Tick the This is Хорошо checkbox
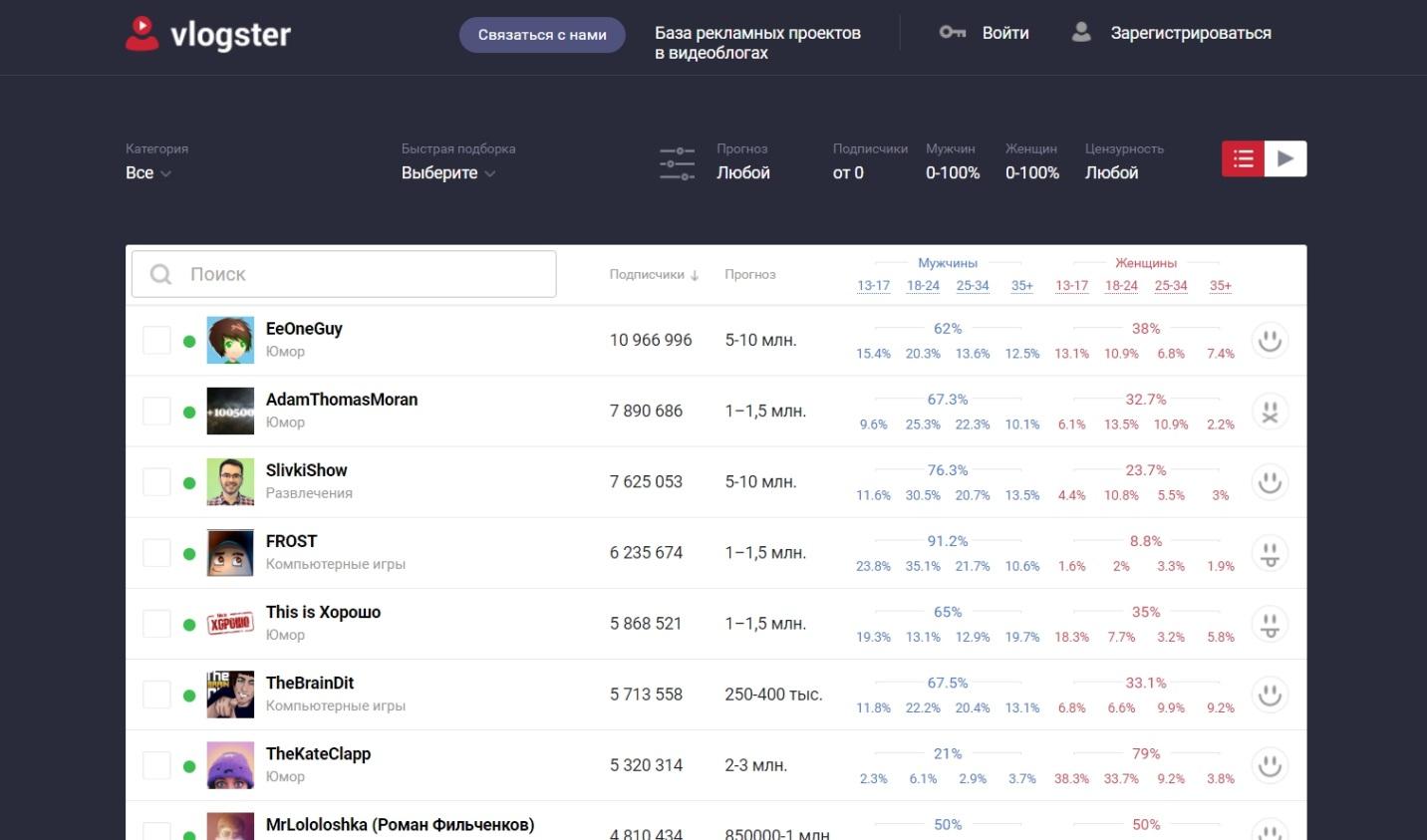The width and height of the screenshot is (1427, 840). (156, 623)
